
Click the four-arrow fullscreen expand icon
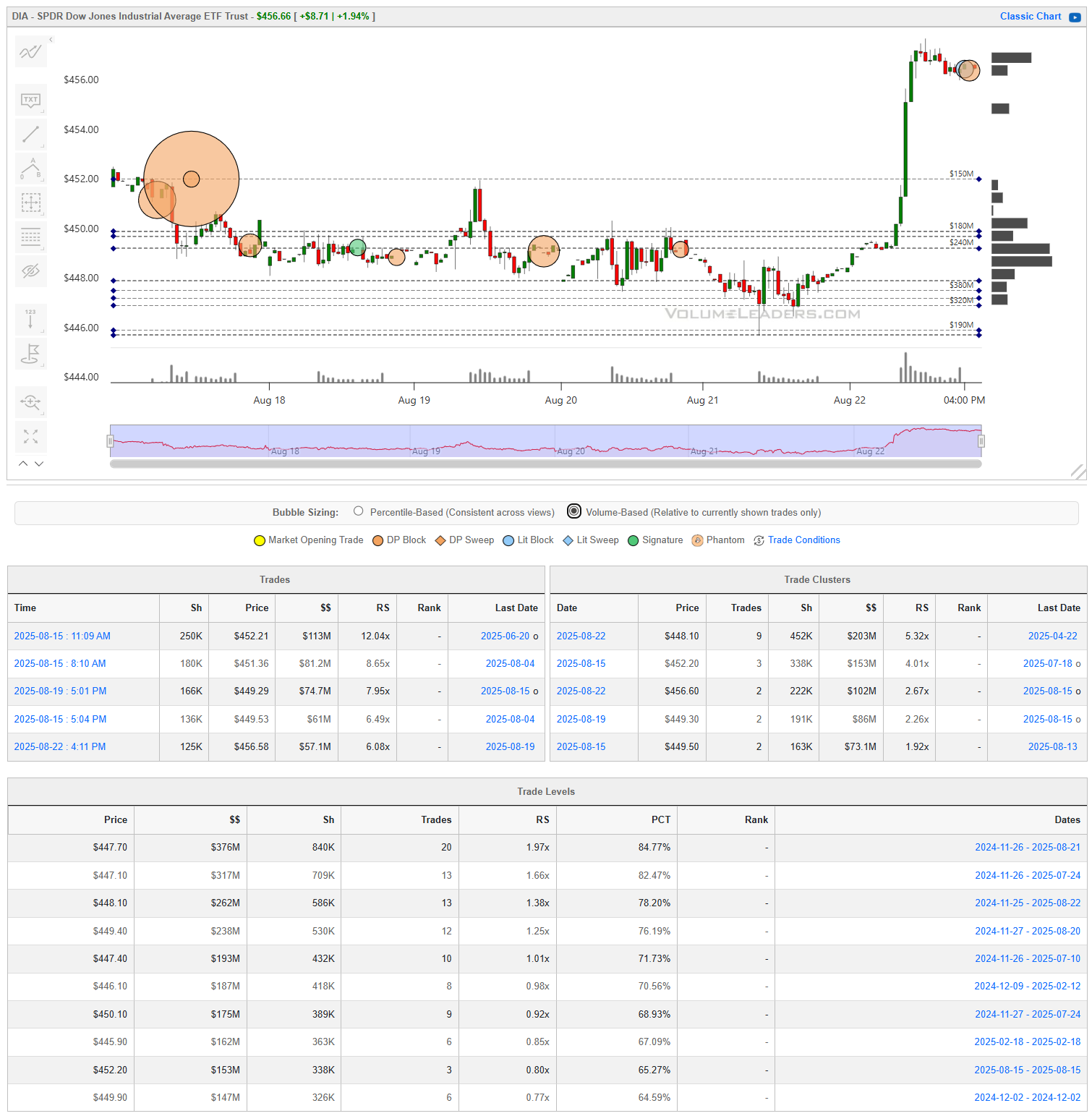(x=31, y=436)
